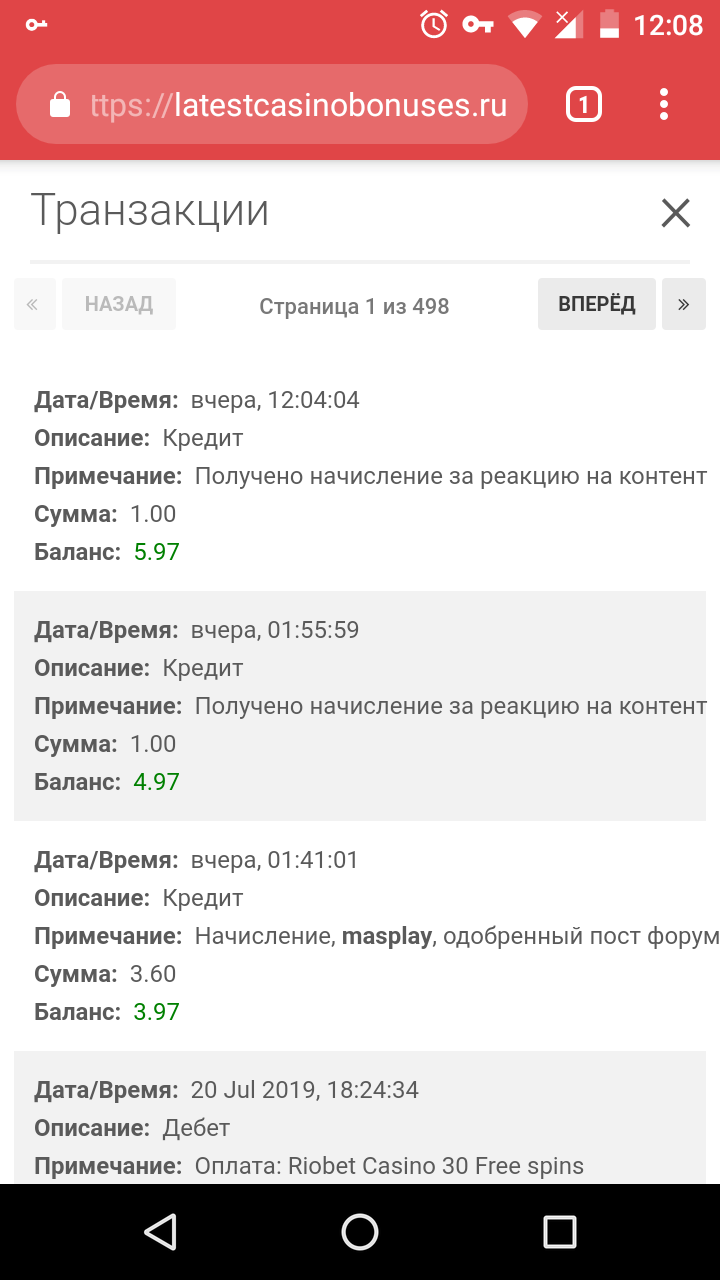Viewport: 720px width, 1280px height.
Task: Tap the Страница 1 из 498 indicator
Action: pyautogui.click(x=354, y=306)
